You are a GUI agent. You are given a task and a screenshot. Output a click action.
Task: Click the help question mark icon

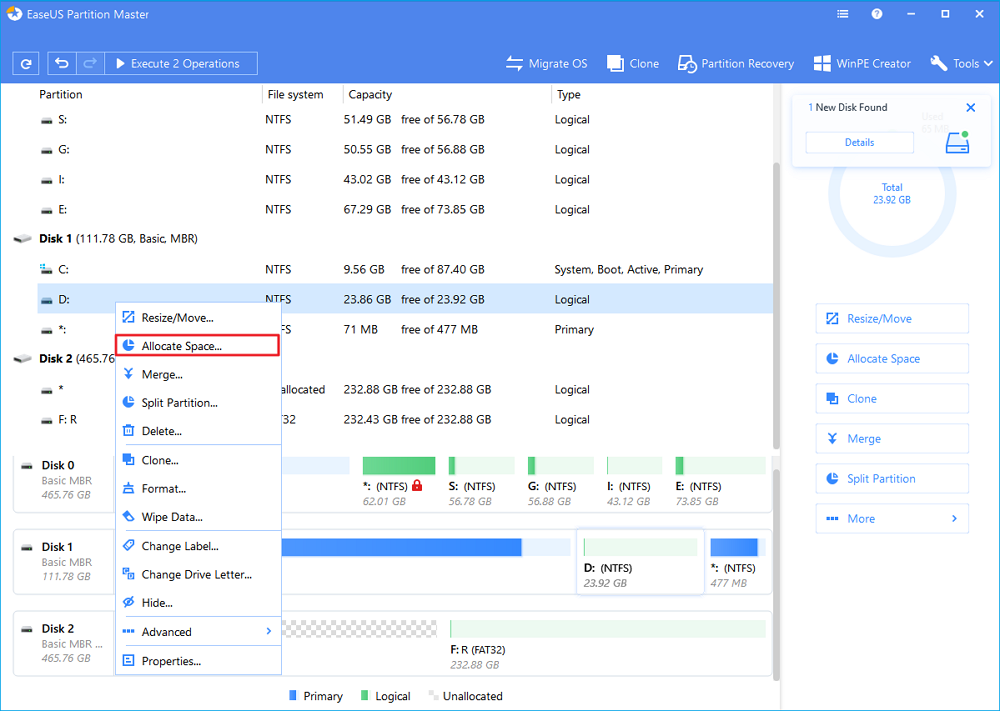877,16
